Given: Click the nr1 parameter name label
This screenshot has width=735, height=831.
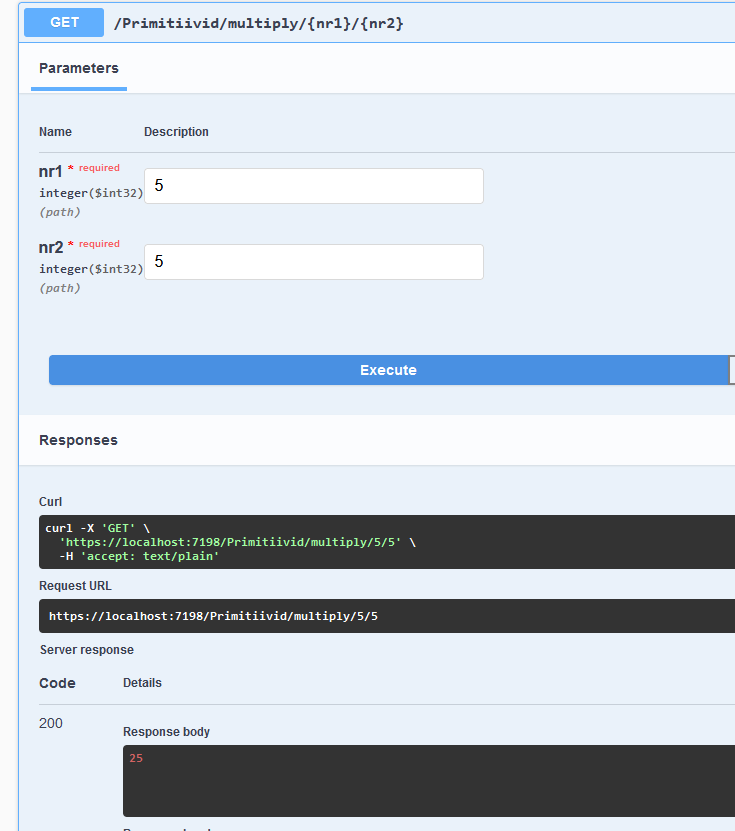Looking at the screenshot, I should tap(50, 171).
